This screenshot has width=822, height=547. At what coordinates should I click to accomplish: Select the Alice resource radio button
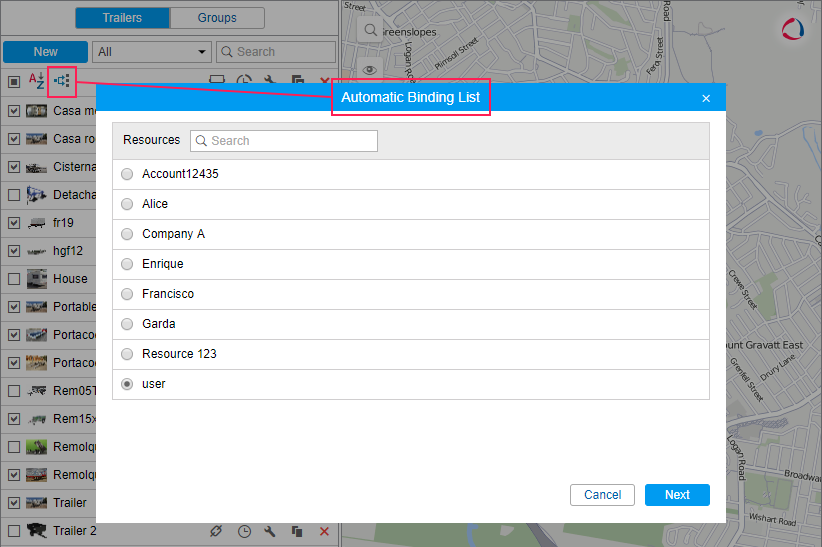coord(127,204)
